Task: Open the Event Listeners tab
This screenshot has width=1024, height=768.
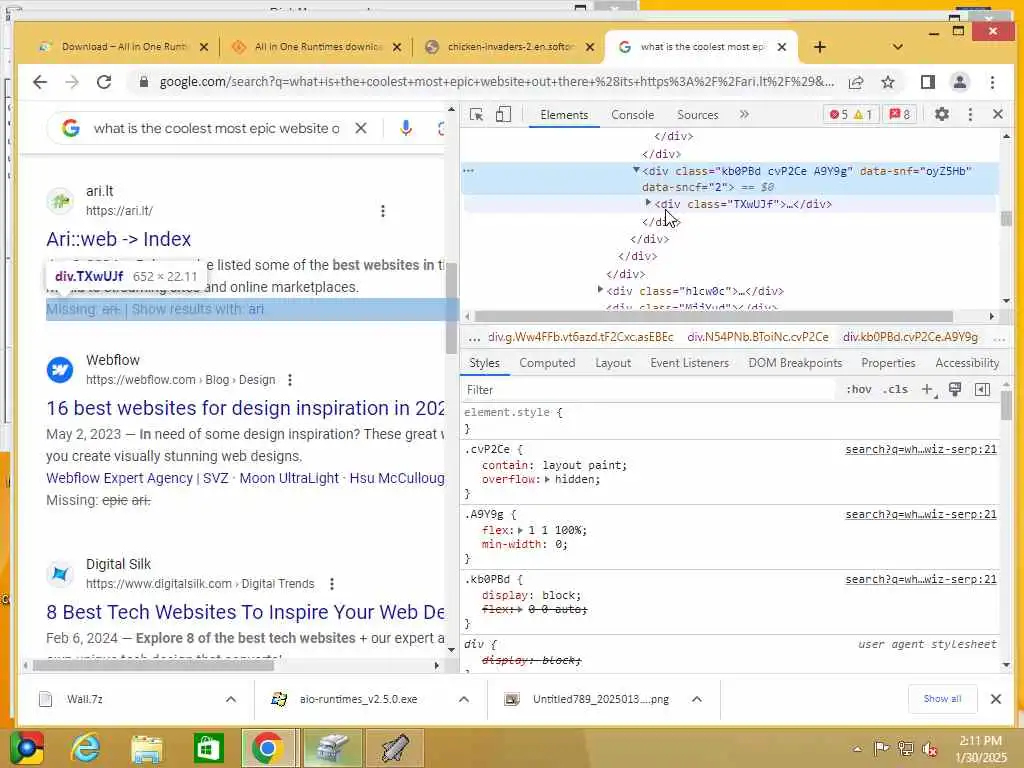Action: coord(689,362)
